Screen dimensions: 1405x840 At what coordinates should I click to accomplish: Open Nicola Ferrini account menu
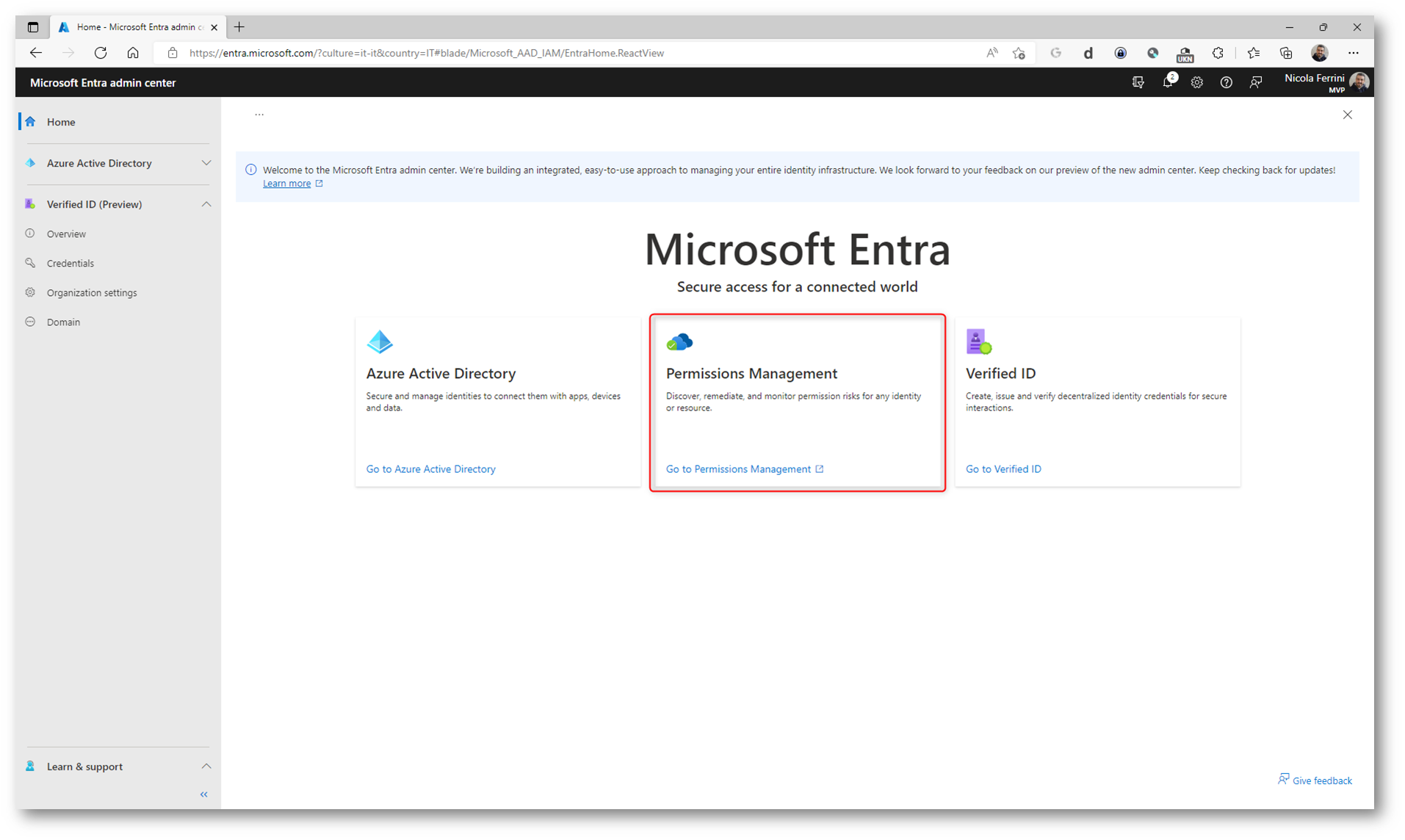[1326, 82]
